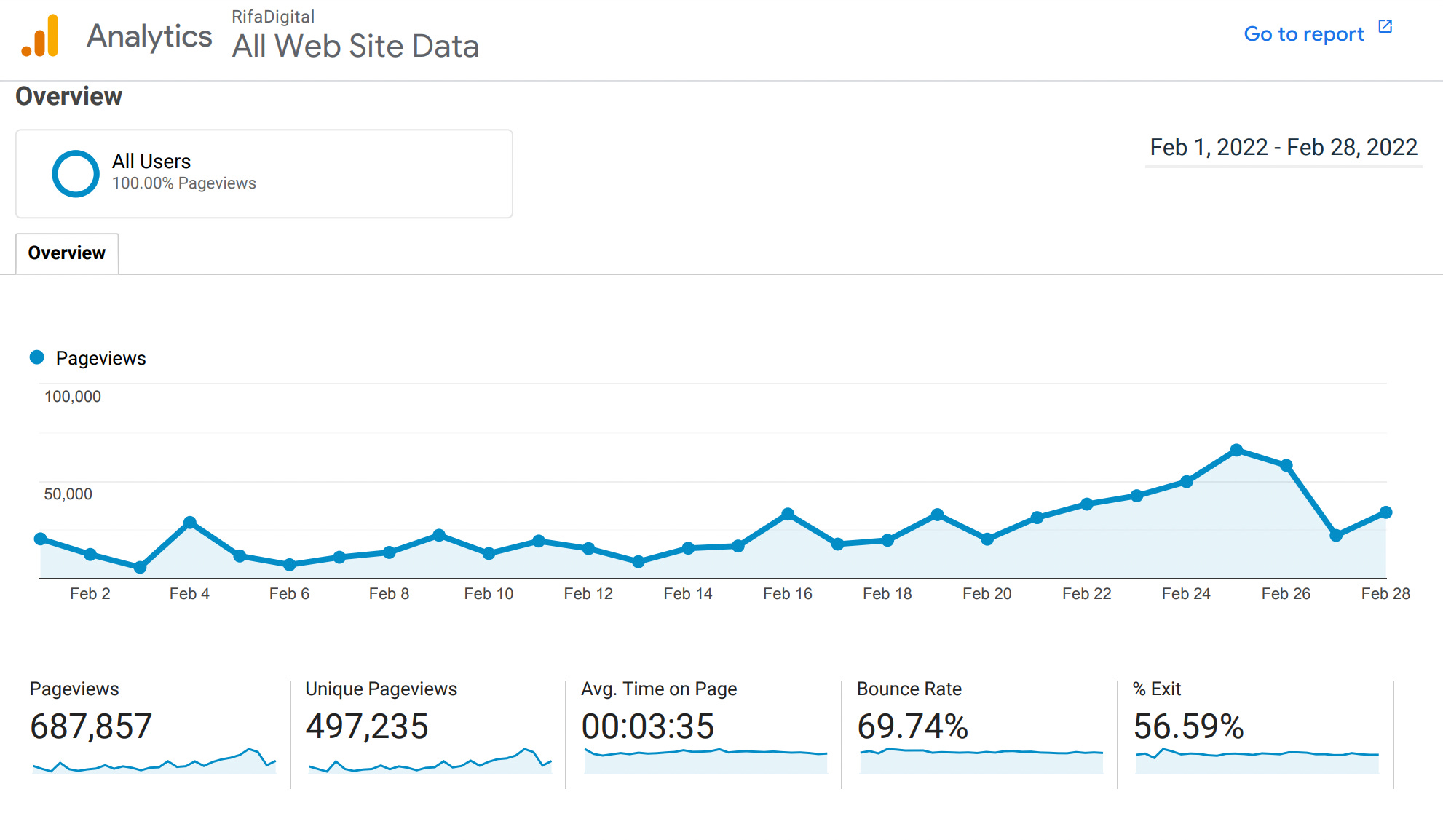Viewport: 1443px width, 840px height.
Task: Click the chart data point for Feb 28
Action: (x=1386, y=512)
